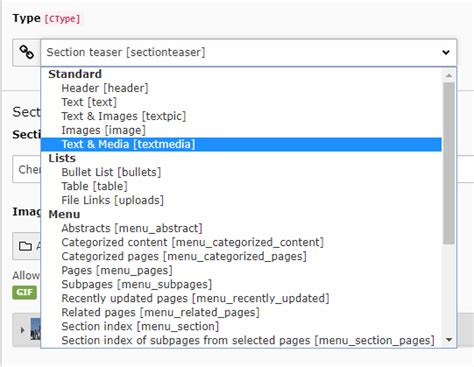This screenshot has width=474, height=367.
Task: Expand the image record row arrow
Action: (22, 330)
